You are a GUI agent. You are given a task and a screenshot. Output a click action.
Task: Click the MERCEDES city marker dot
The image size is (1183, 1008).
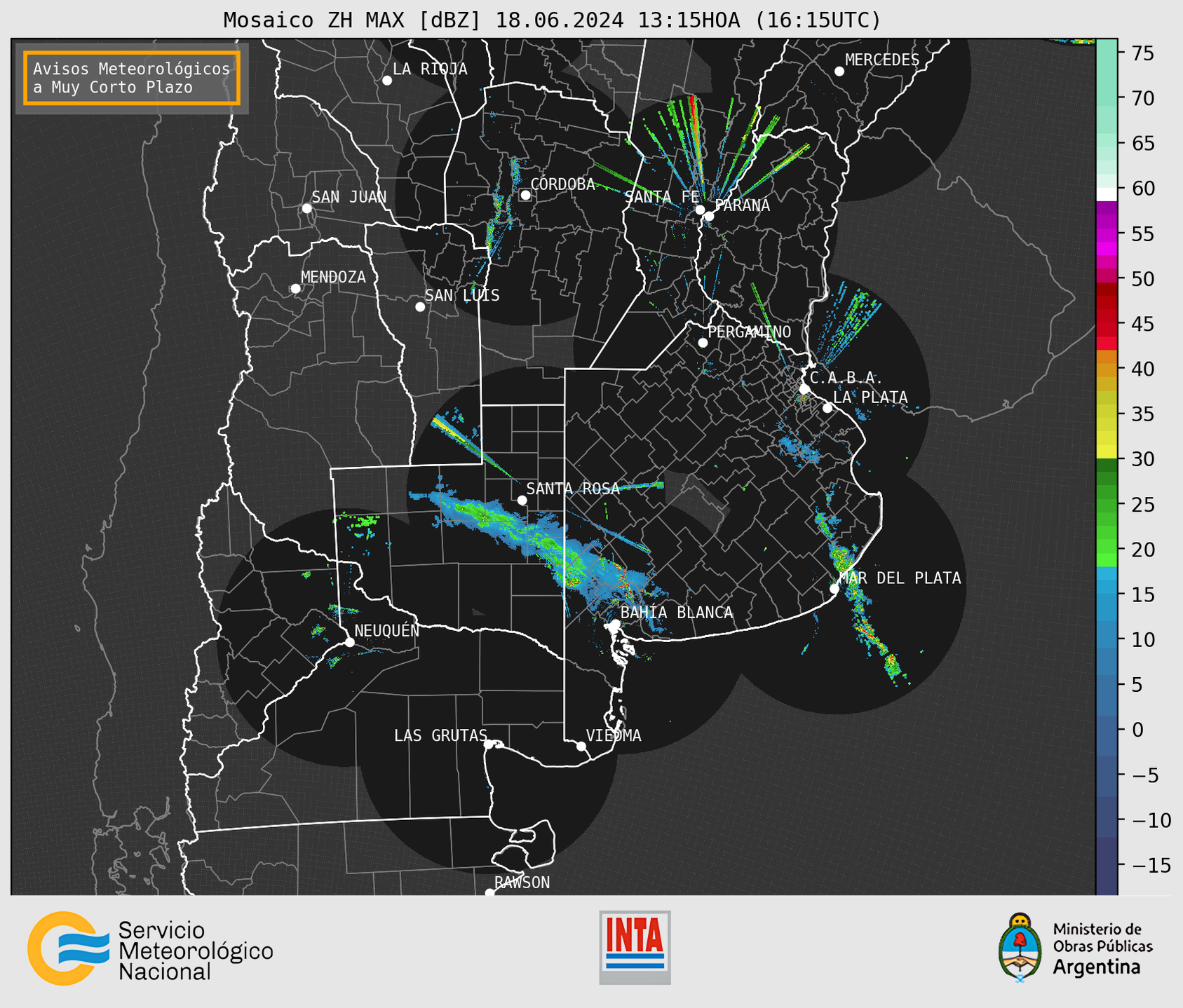(x=839, y=71)
